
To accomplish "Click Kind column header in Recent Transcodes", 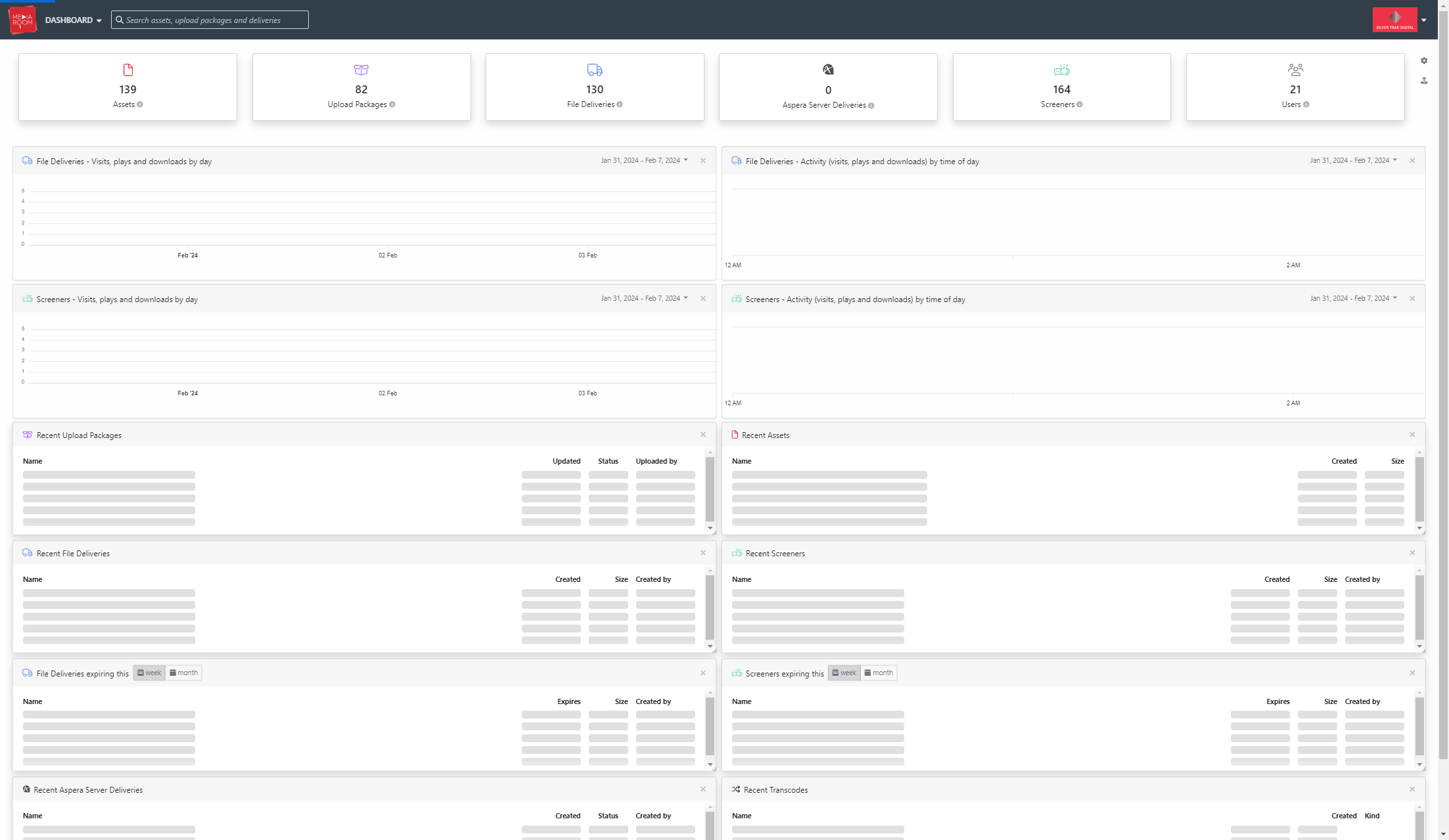I will coord(1372,816).
